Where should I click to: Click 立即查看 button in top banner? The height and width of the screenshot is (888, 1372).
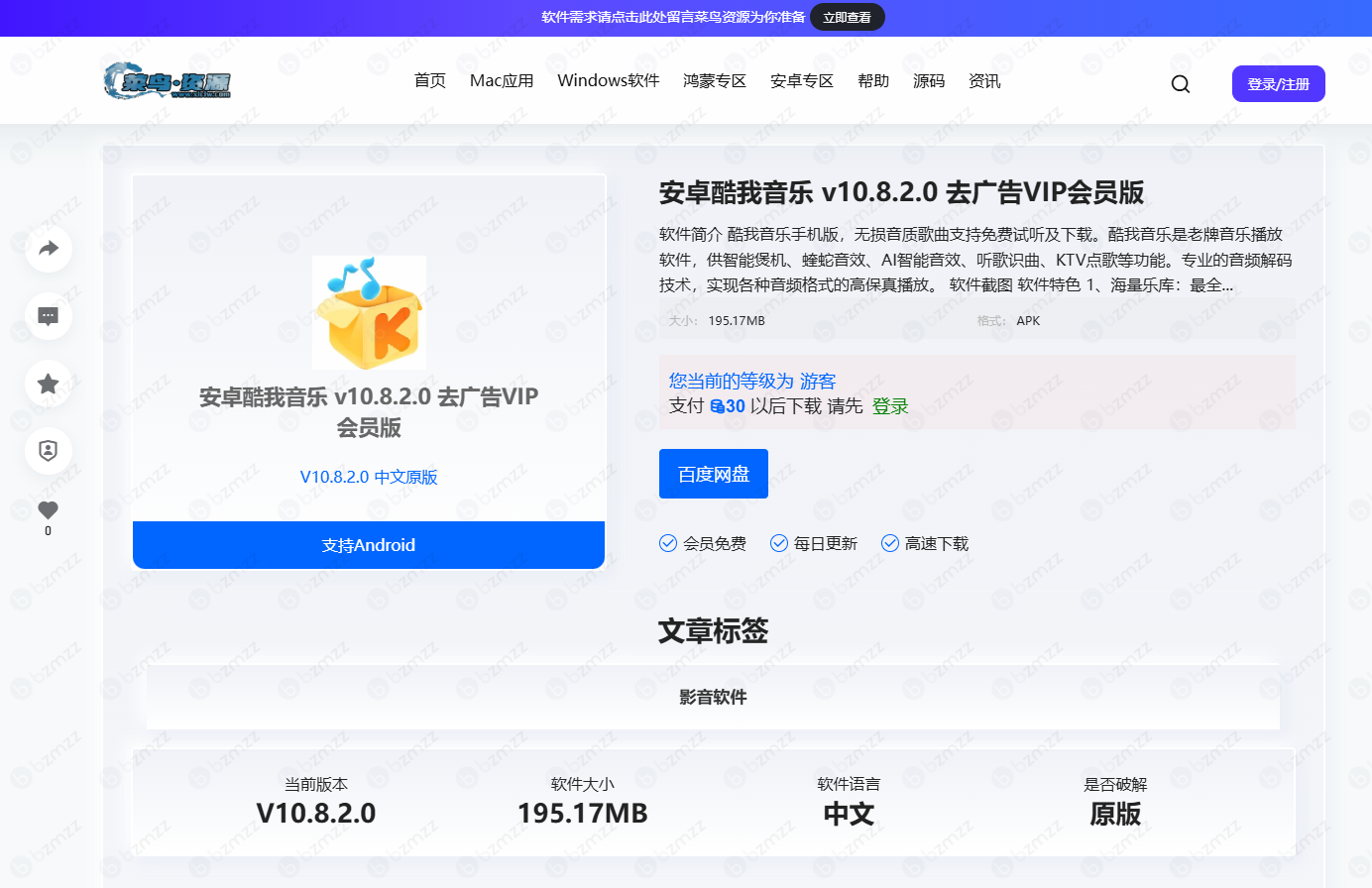[x=848, y=17]
